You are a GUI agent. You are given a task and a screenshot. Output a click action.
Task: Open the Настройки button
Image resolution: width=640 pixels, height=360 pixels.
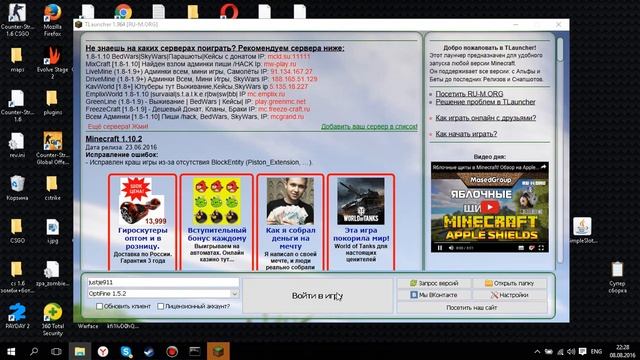pyautogui.click(x=510, y=295)
